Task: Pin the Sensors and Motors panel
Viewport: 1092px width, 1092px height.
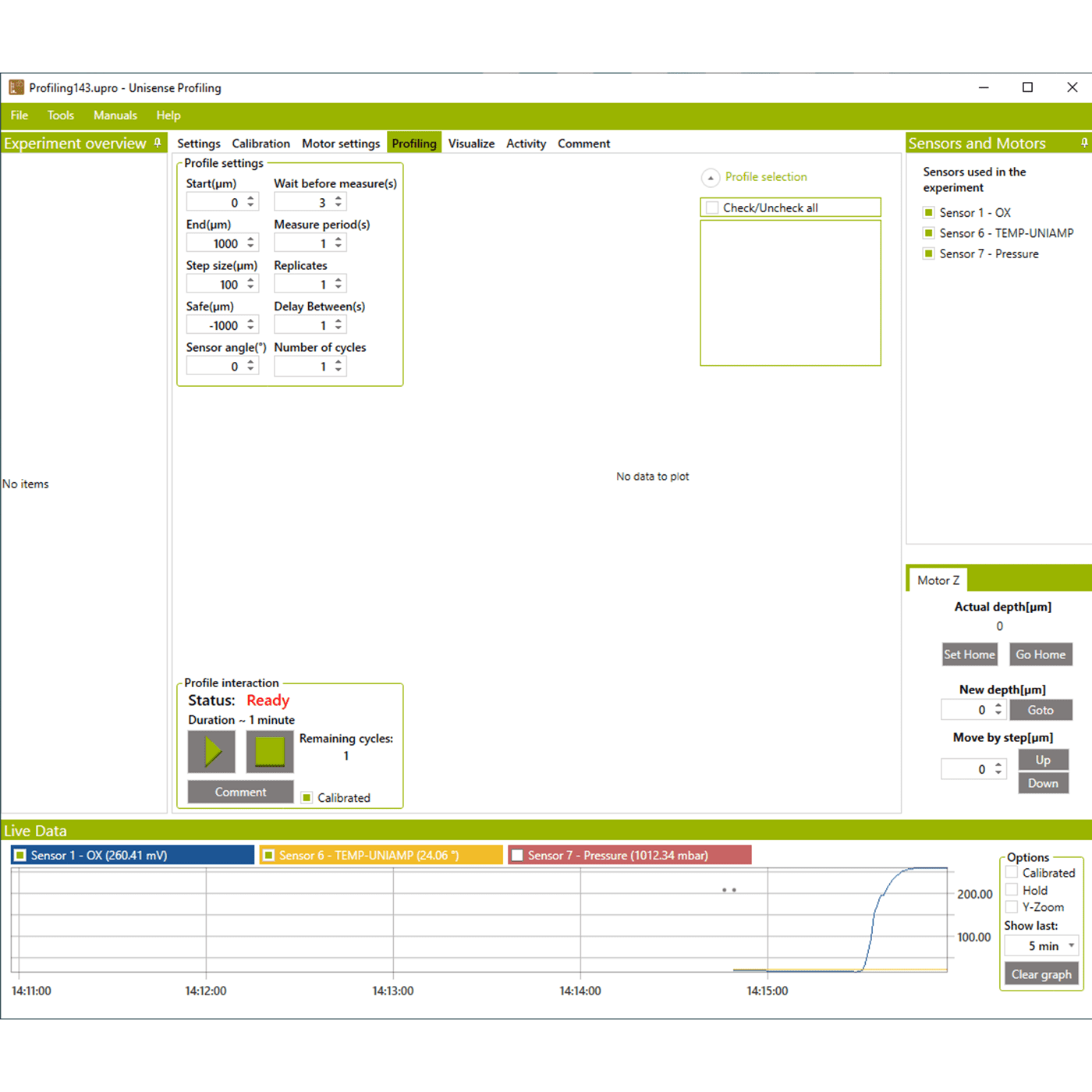Action: [1084, 143]
